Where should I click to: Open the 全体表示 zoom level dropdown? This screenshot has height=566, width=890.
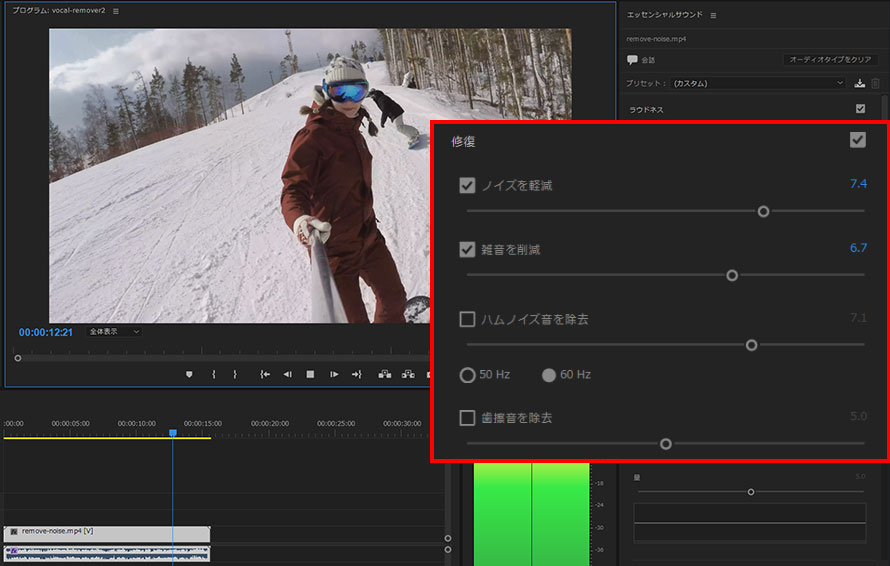click(114, 331)
